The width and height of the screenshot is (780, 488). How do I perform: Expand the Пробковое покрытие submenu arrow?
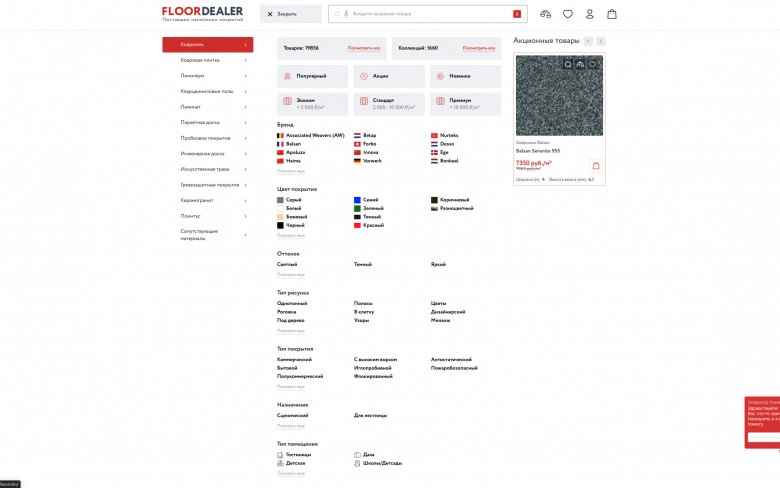pyautogui.click(x=246, y=138)
